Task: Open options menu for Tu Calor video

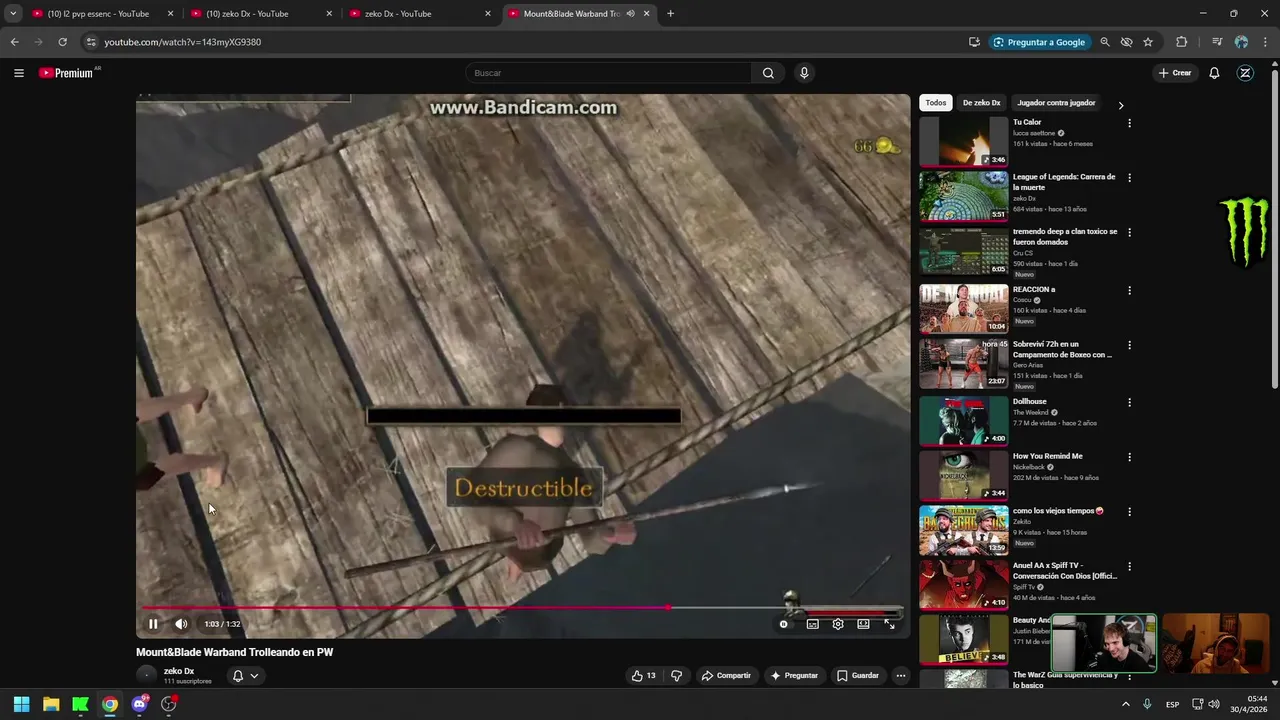Action: pos(1129,123)
